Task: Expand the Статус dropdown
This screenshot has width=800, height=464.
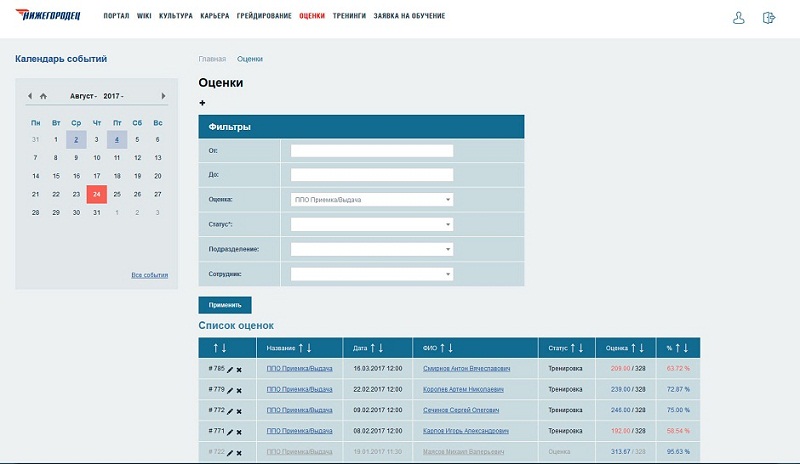Action: tap(372, 224)
